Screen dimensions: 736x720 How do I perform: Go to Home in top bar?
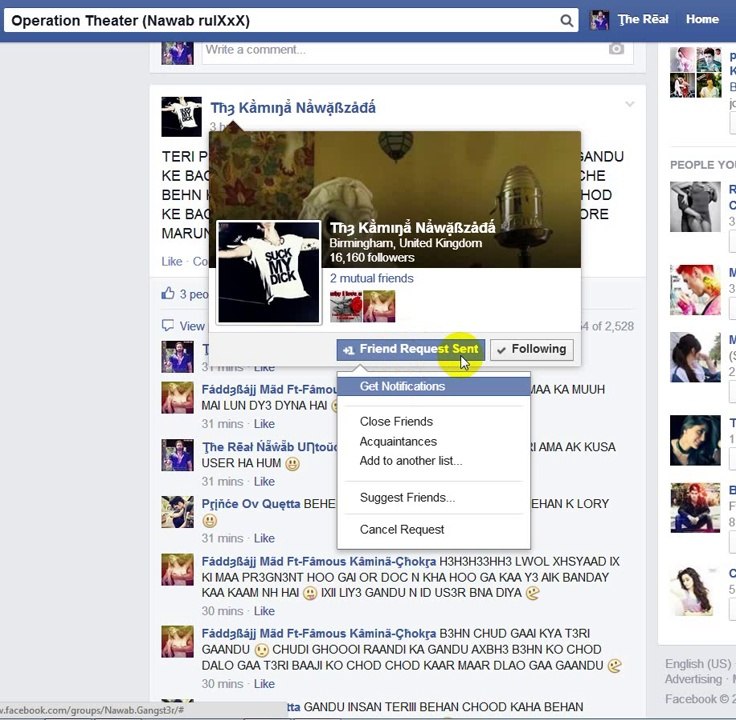(x=702, y=19)
